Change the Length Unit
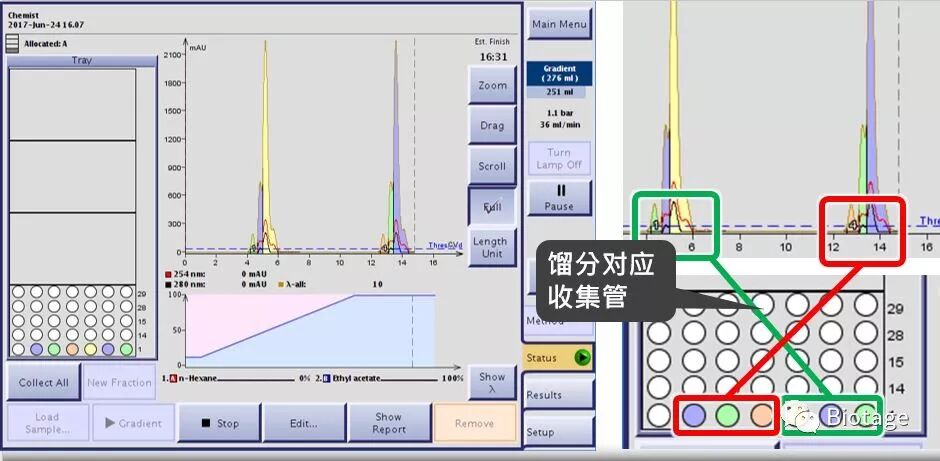The height and width of the screenshot is (461, 940). (x=492, y=247)
